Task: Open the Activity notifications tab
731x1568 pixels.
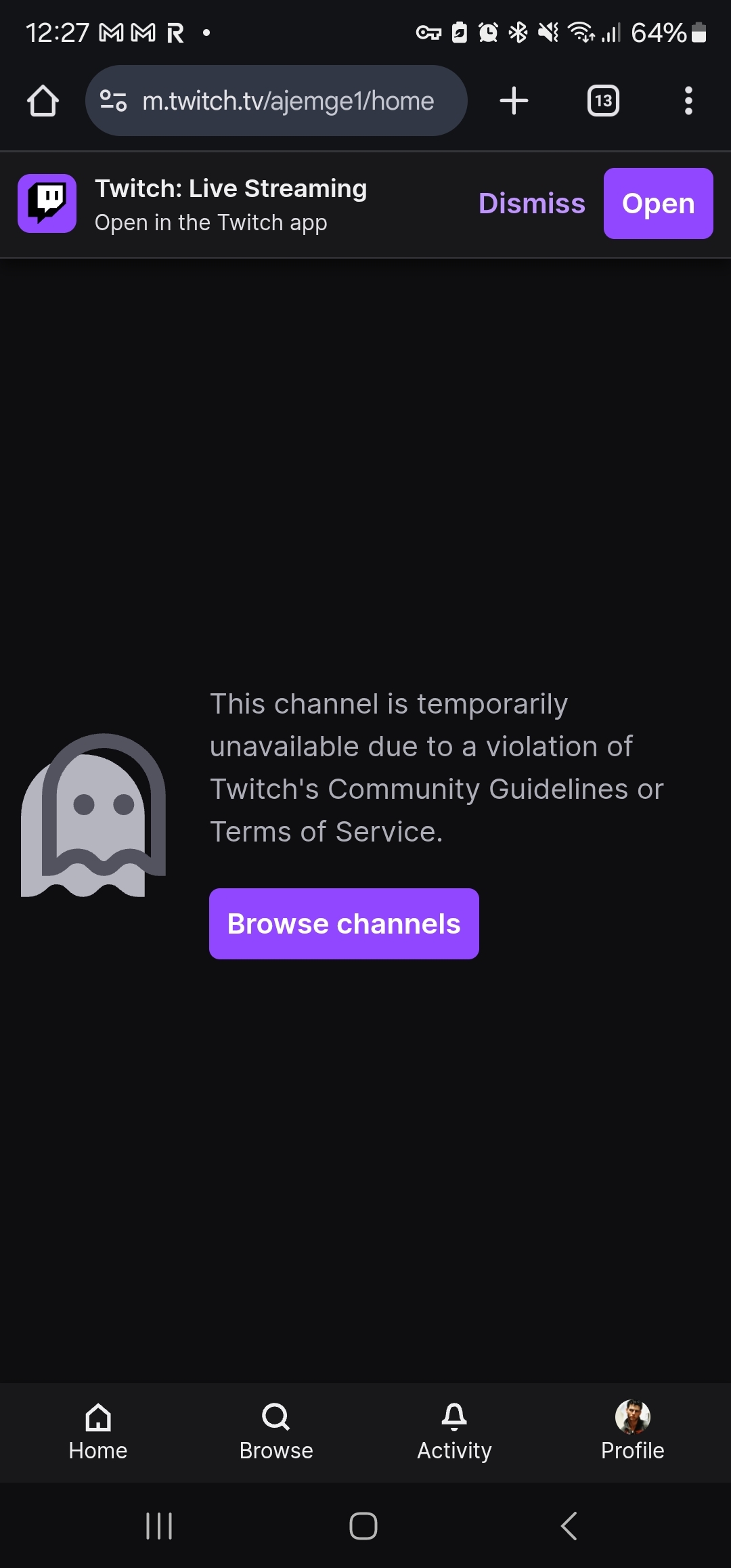Action: [454, 1432]
